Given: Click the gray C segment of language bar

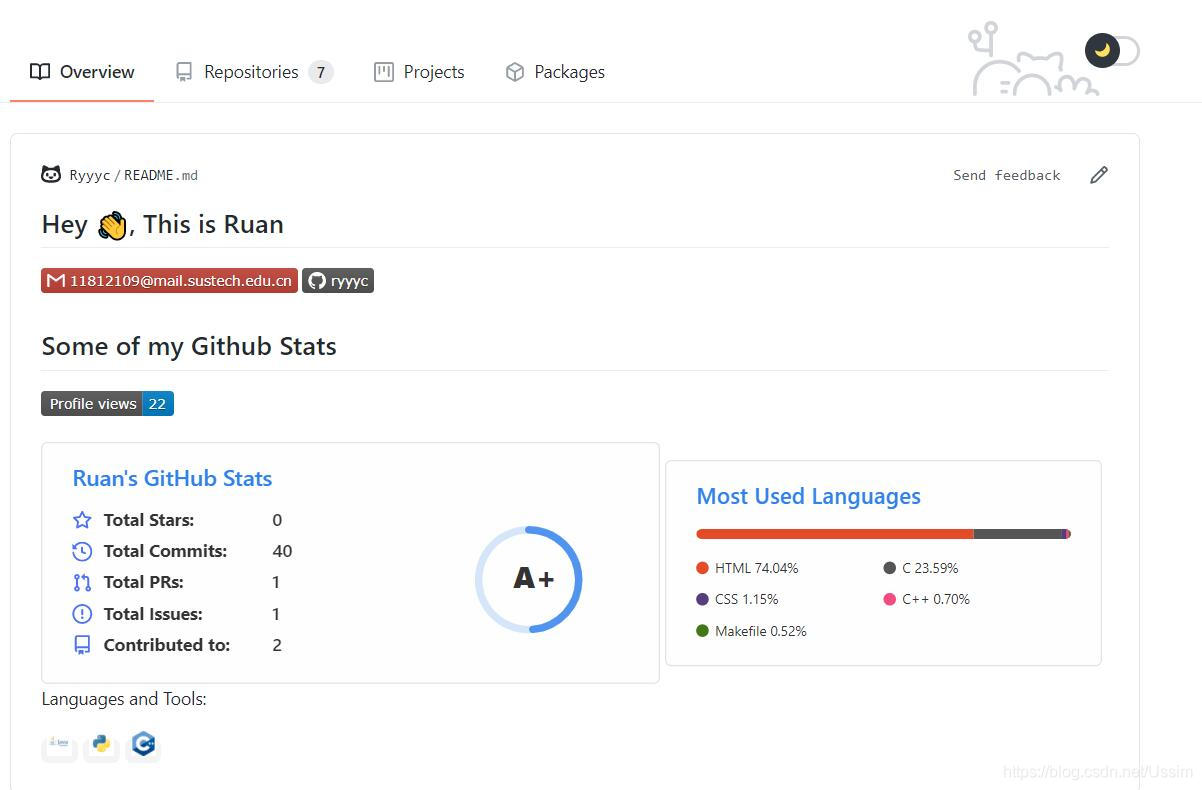Looking at the screenshot, I should pyautogui.click(x=1018, y=534).
